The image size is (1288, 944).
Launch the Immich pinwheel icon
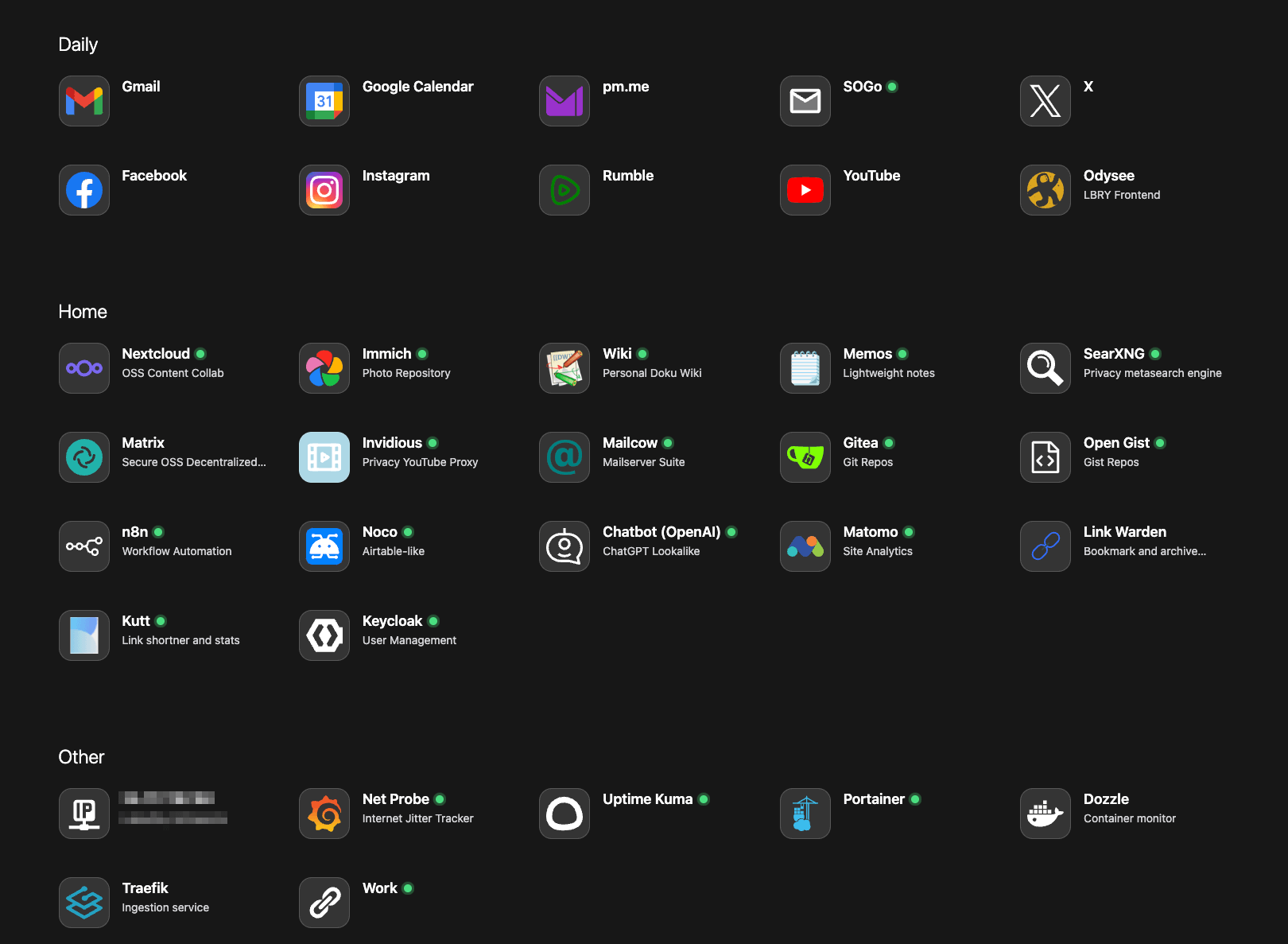coord(324,368)
